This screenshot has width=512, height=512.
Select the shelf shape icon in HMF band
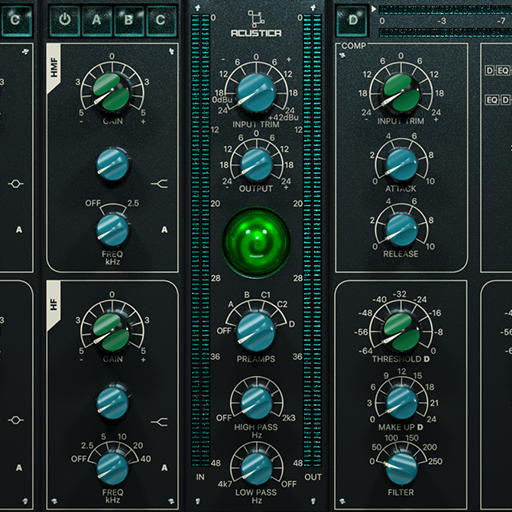click(159, 183)
